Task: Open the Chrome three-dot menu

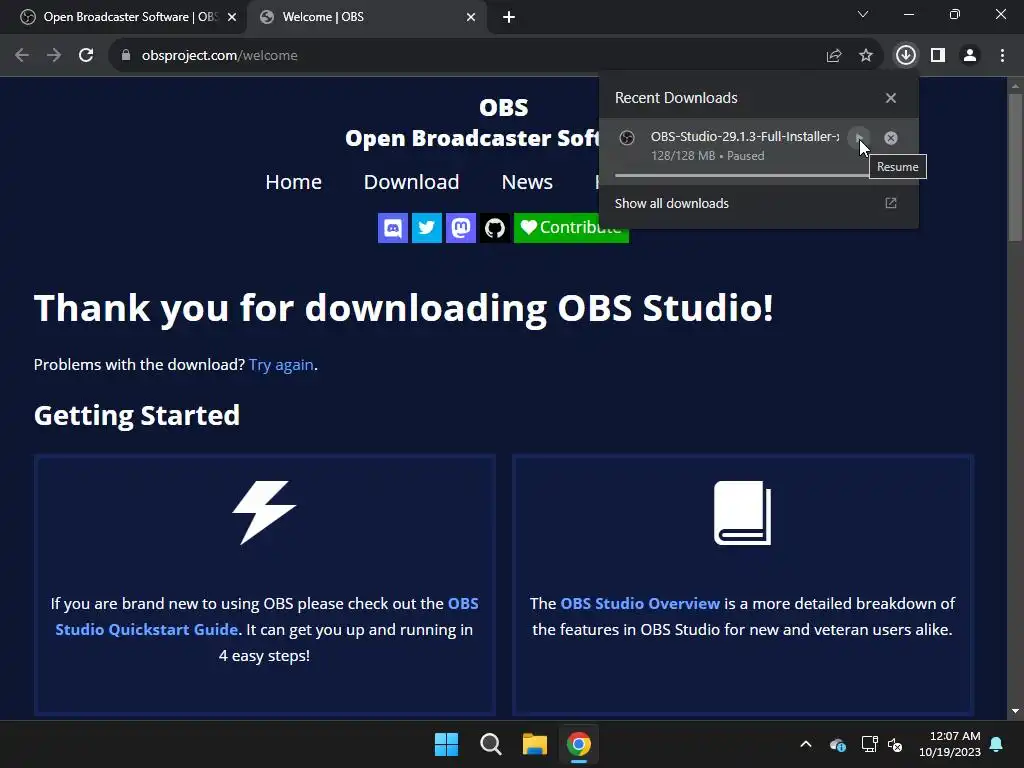Action: (1002, 56)
